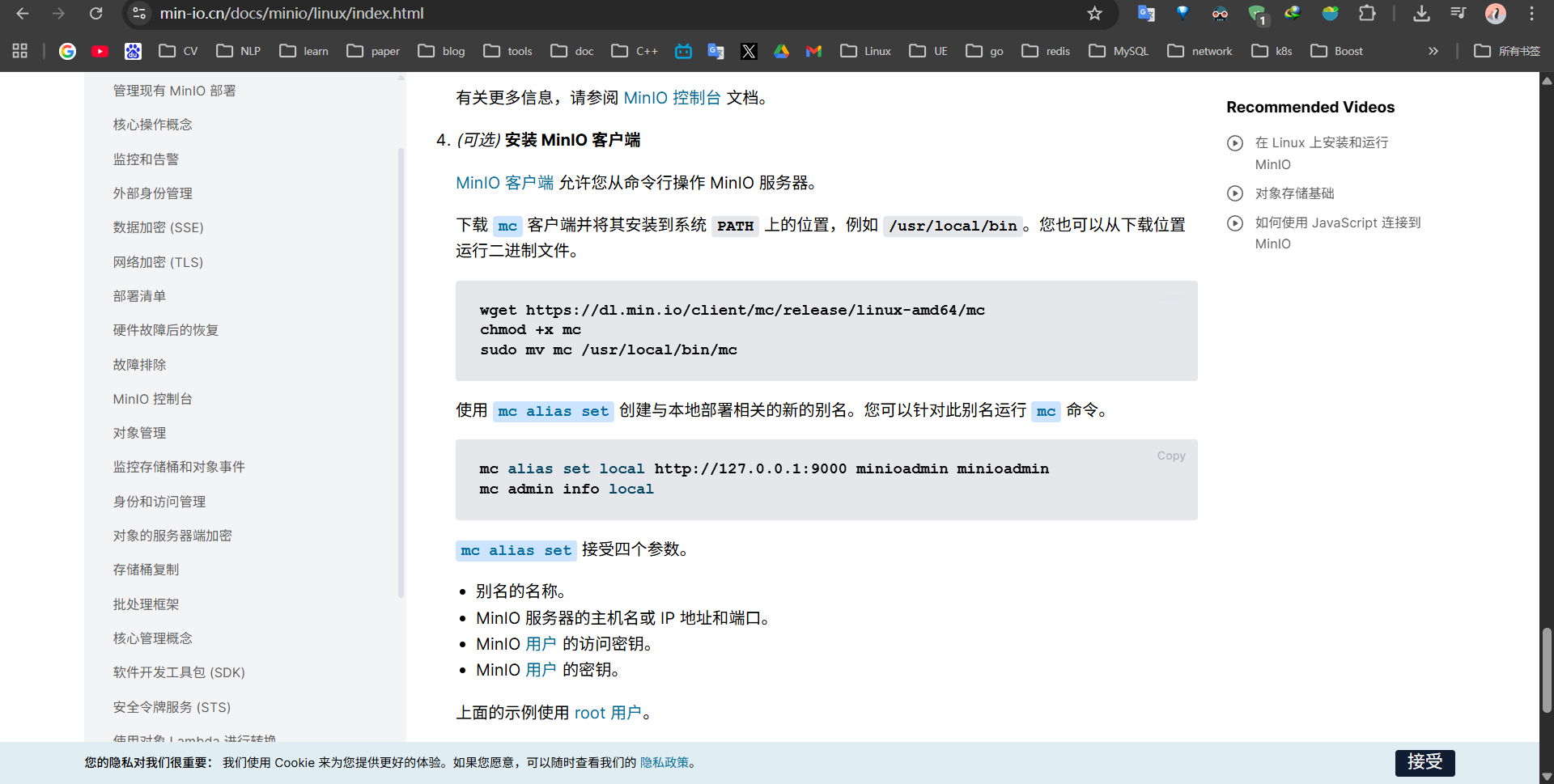The image size is (1554, 784).
Task: Open the Chrome three-dot menu
Action: 1531,14
